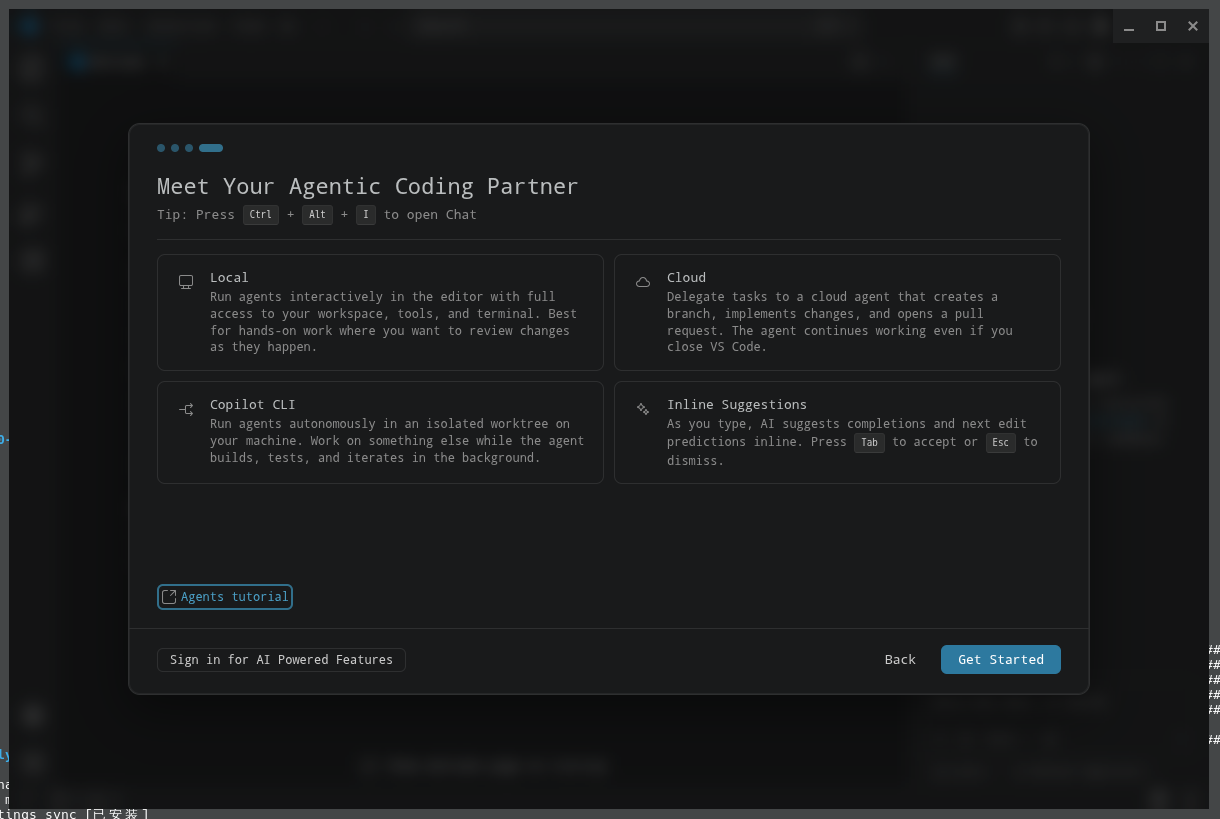Click the Get Started button
Viewport: 1220px width, 819px height.
tap(1000, 659)
